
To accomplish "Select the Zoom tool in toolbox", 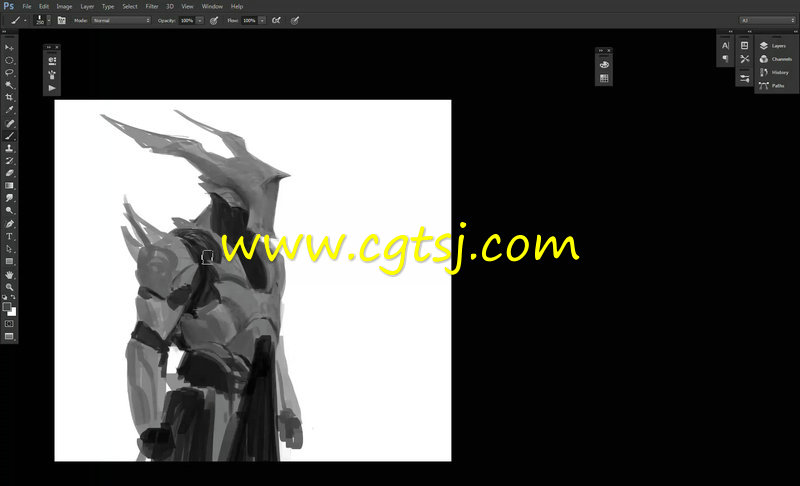I will (9, 287).
